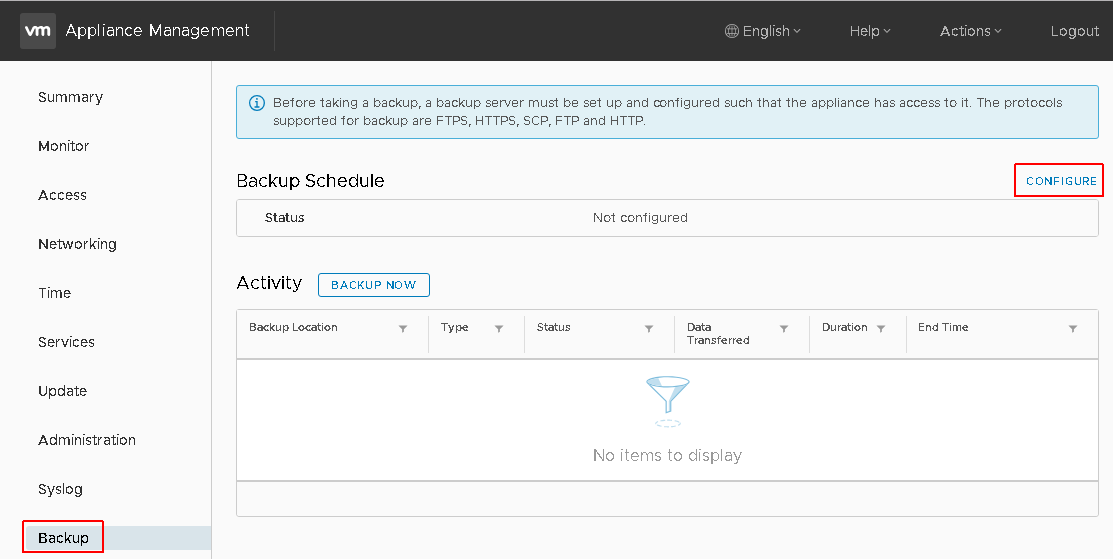Filter the Type column
The width and height of the screenshot is (1113, 559).
pos(499,328)
